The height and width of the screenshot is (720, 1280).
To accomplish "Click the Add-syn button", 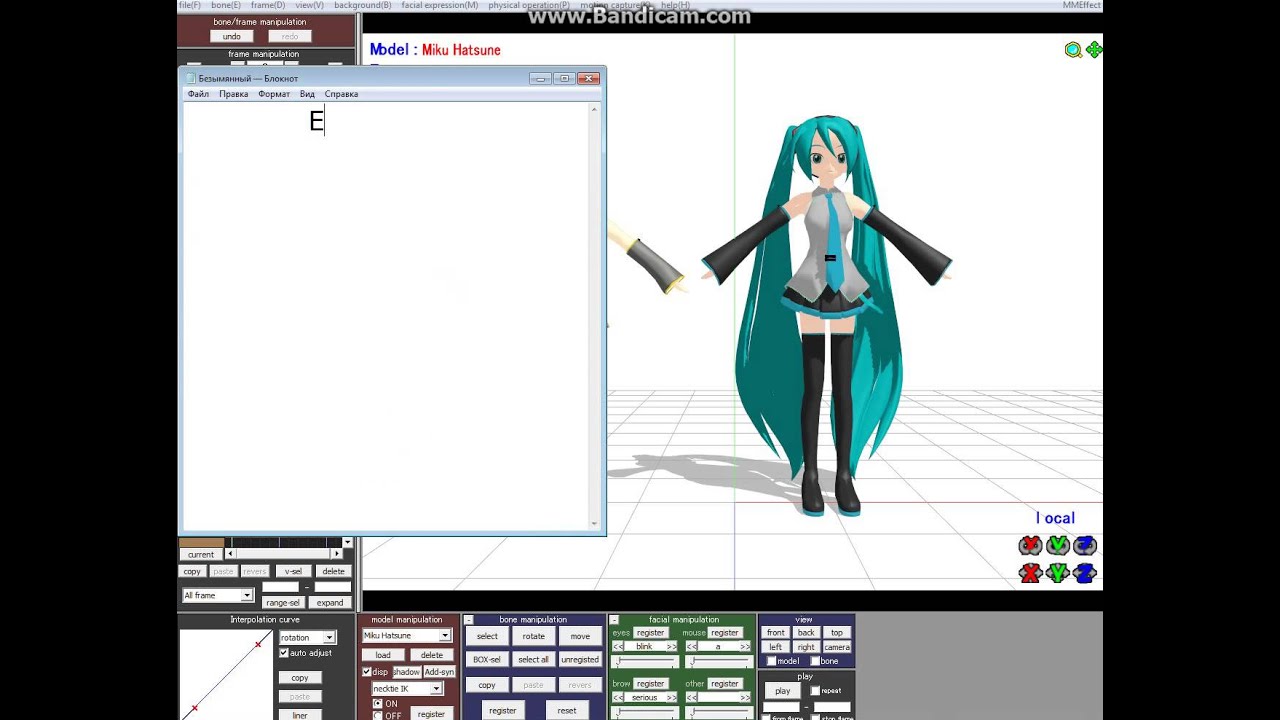I will 439,672.
